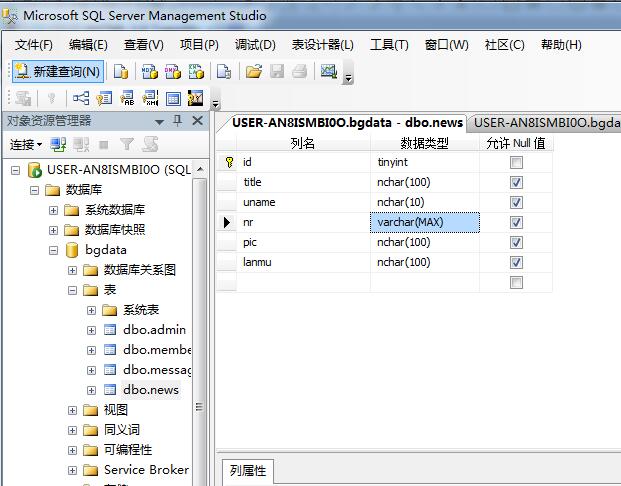Click the Refresh icon in Object Explorer
This screenshot has width=621, height=486.
[150, 145]
